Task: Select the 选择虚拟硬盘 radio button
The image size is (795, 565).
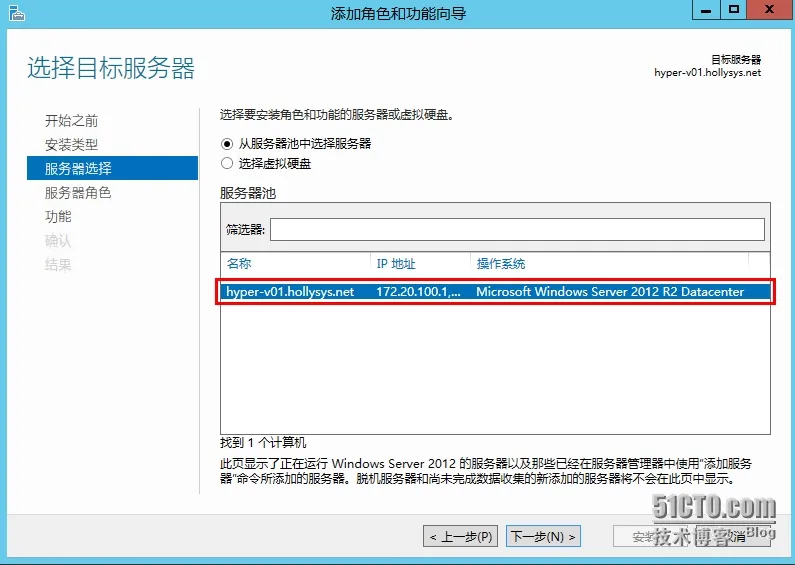Action: click(x=227, y=163)
